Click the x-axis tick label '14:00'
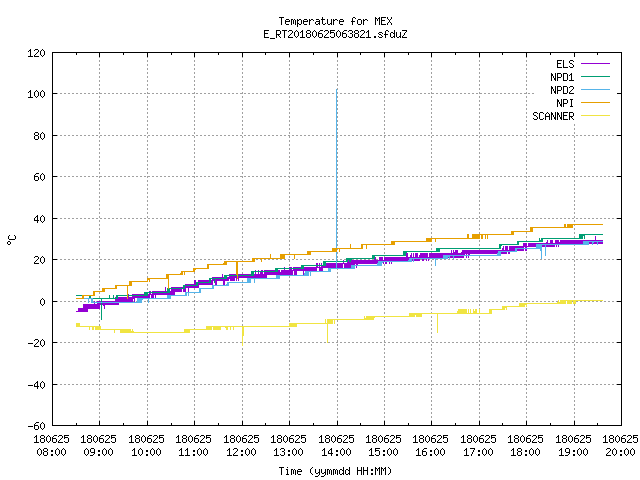The width and height of the screenshot is (640, 480). (x=336, y=452)
